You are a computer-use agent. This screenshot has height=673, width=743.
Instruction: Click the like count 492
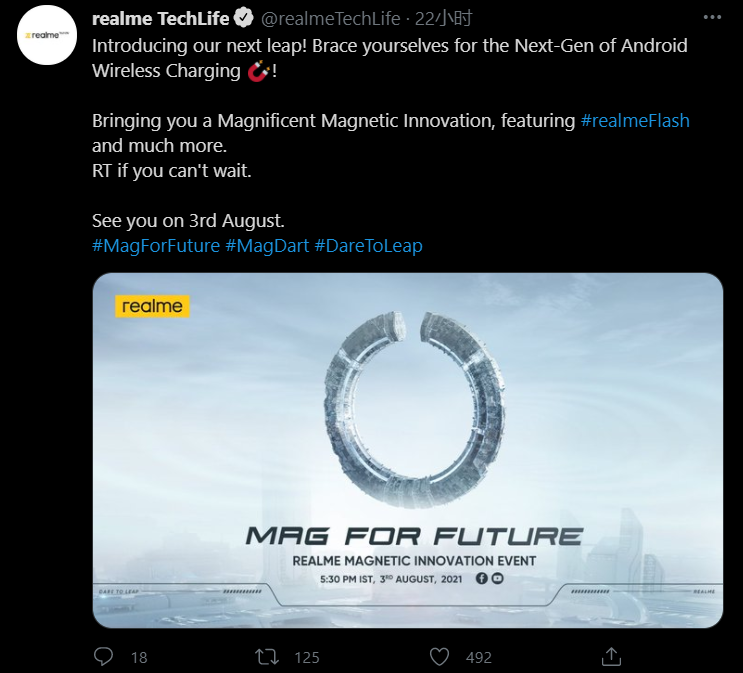click(479, 657)
